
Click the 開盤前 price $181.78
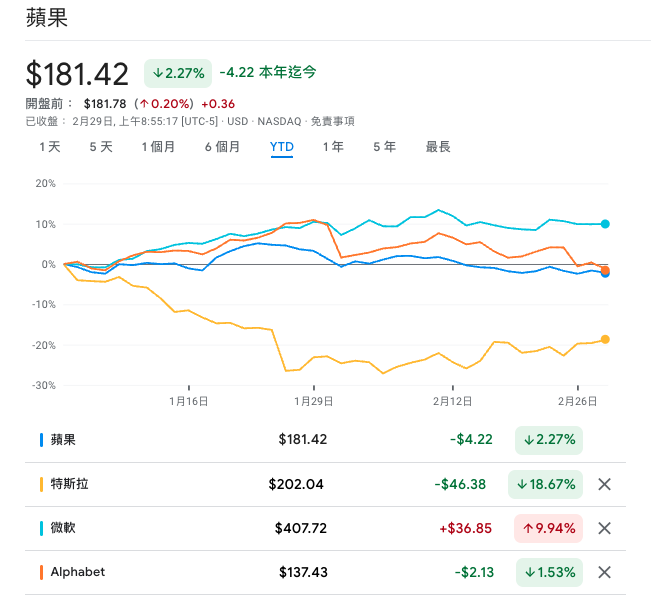pos(105,104)
